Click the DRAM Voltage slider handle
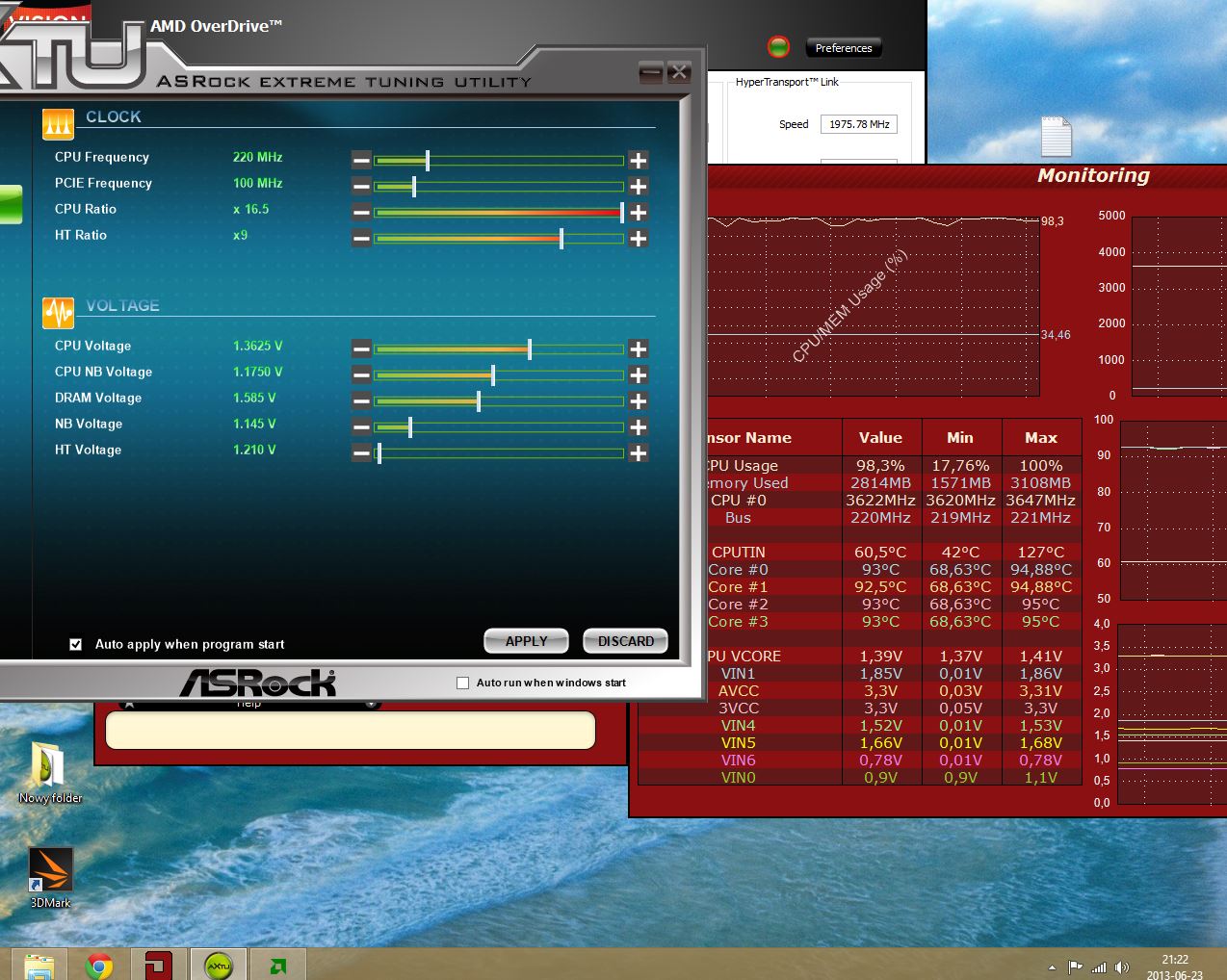 coord(479,400)
